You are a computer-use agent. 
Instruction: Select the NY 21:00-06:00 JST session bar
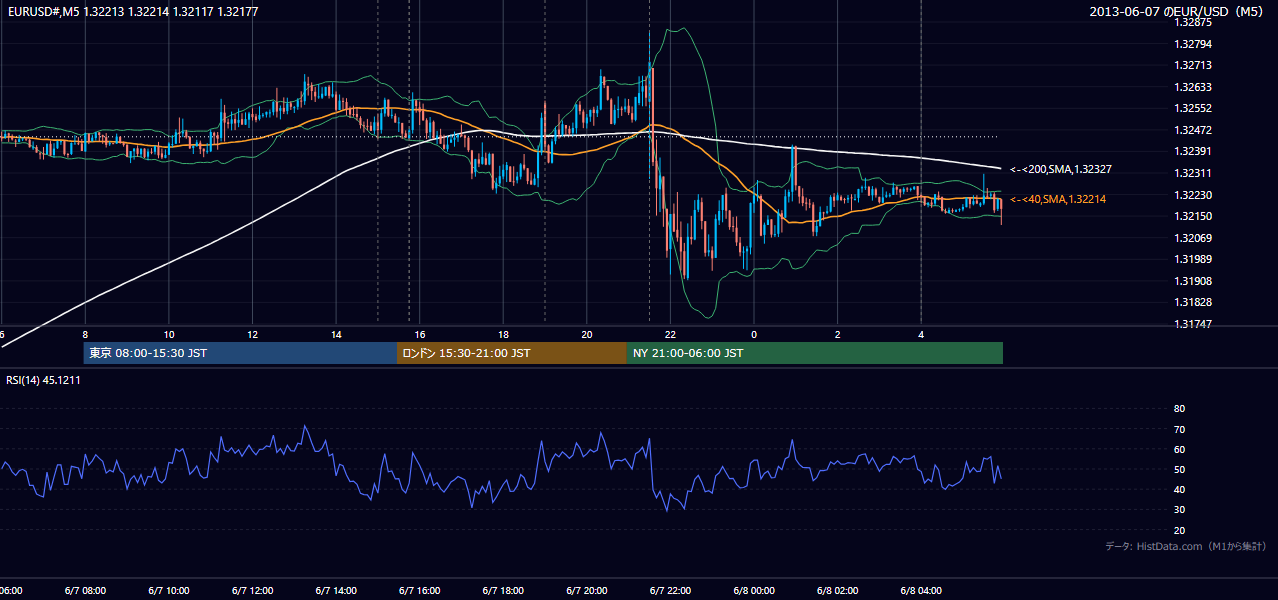[x=815, y=353]
